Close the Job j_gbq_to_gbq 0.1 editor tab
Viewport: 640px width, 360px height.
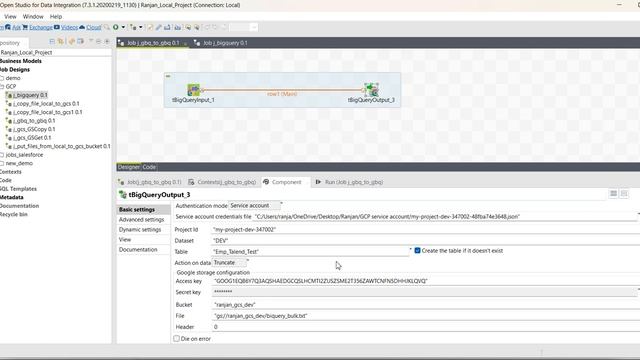(x=185, y=43)
